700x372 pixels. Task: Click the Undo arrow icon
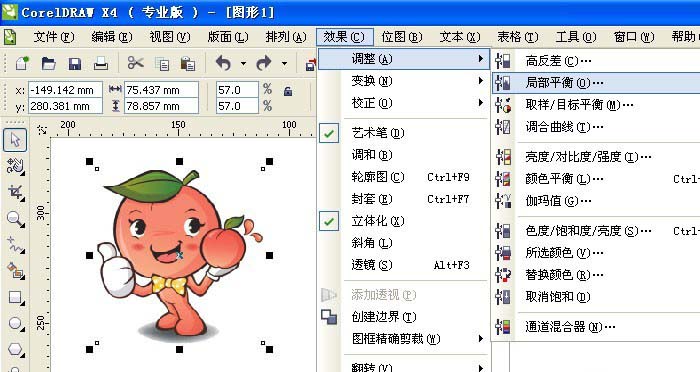click(223, 63)
